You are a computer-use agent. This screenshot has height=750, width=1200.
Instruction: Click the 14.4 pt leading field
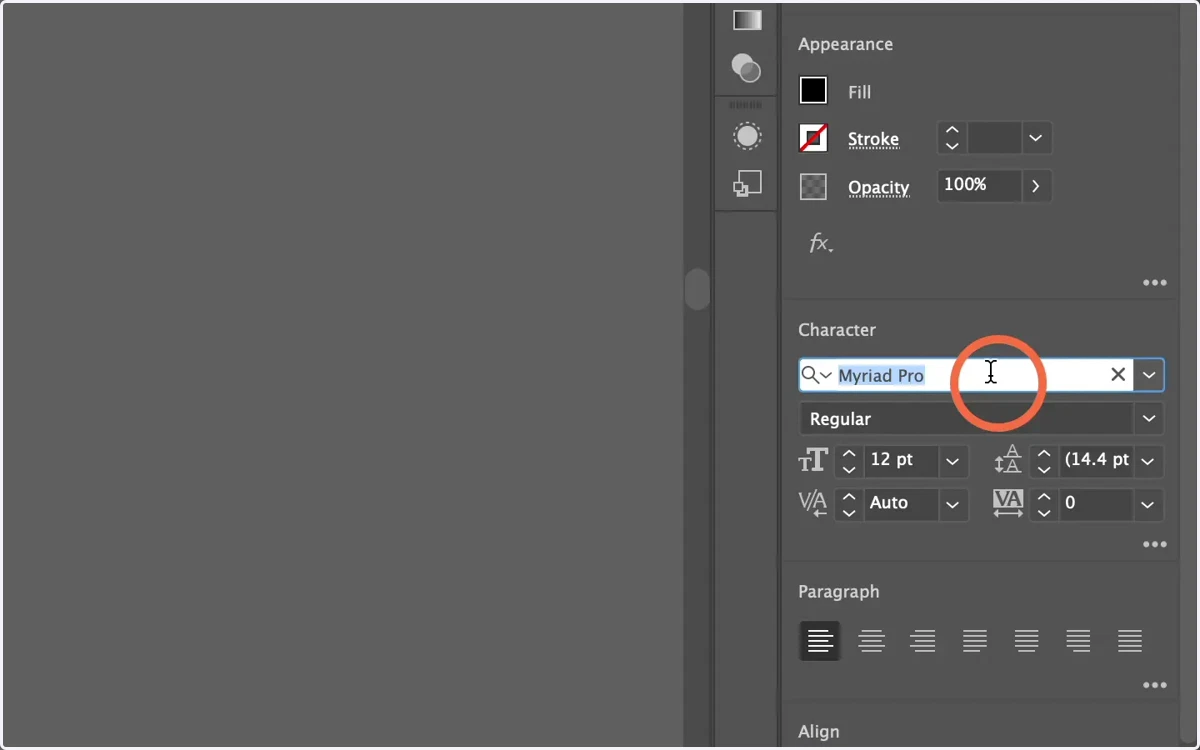click(1096, 460)
